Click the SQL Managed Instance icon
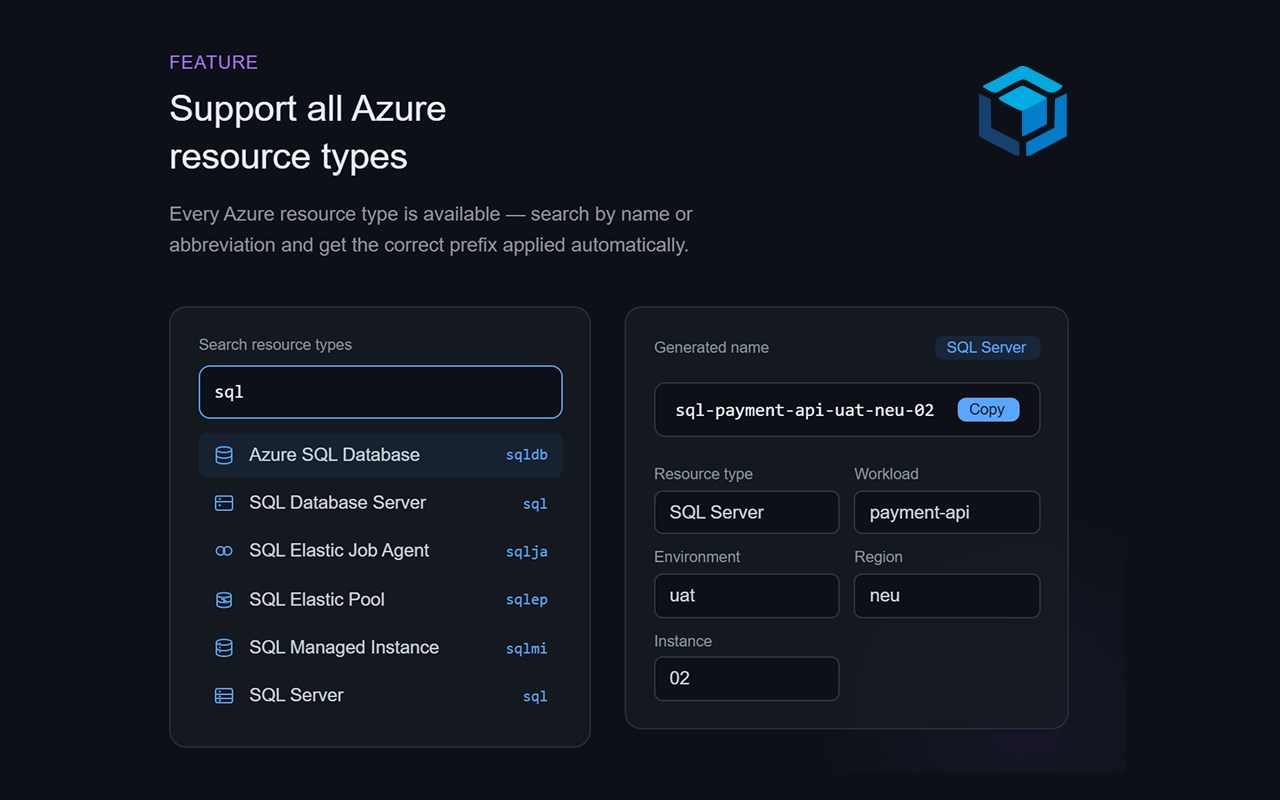Image resolution: width=1280 pixels, height=800 pixels. pos(224,648)
